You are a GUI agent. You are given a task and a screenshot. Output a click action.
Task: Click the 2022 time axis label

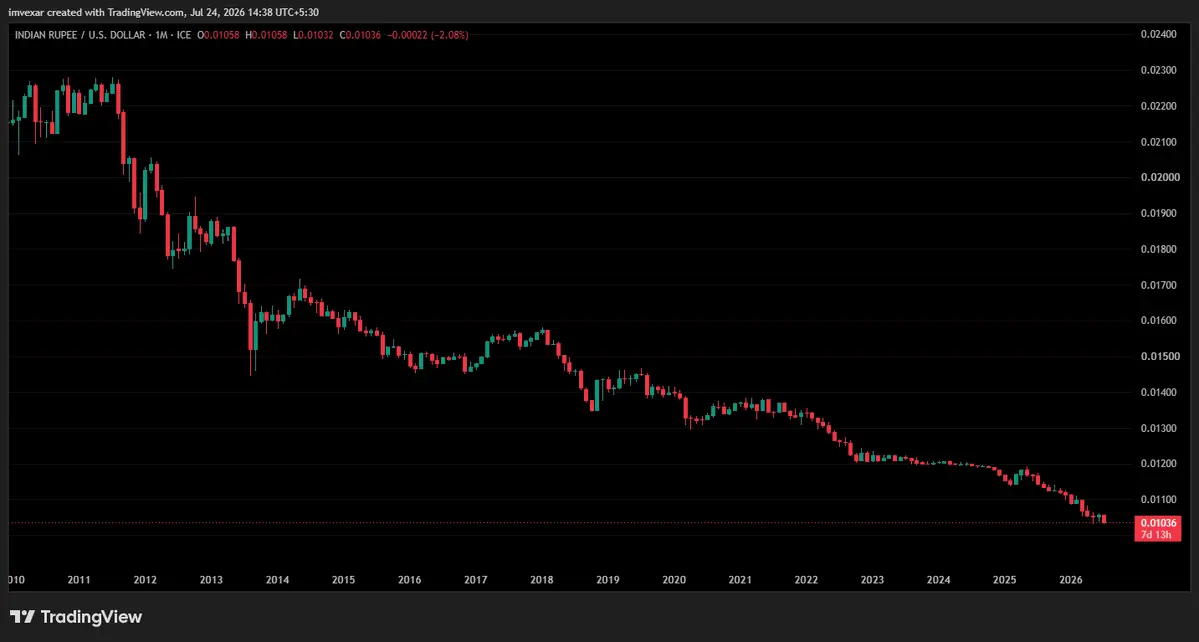806,580
